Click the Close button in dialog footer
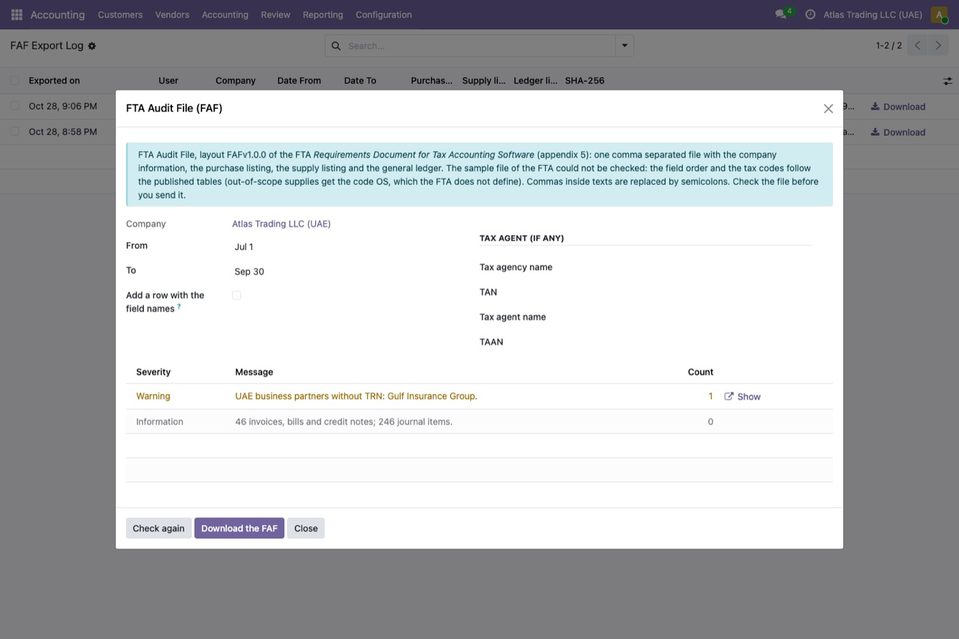Image resolution: width=959 pixels, height=639 pixels. point(306,528)
